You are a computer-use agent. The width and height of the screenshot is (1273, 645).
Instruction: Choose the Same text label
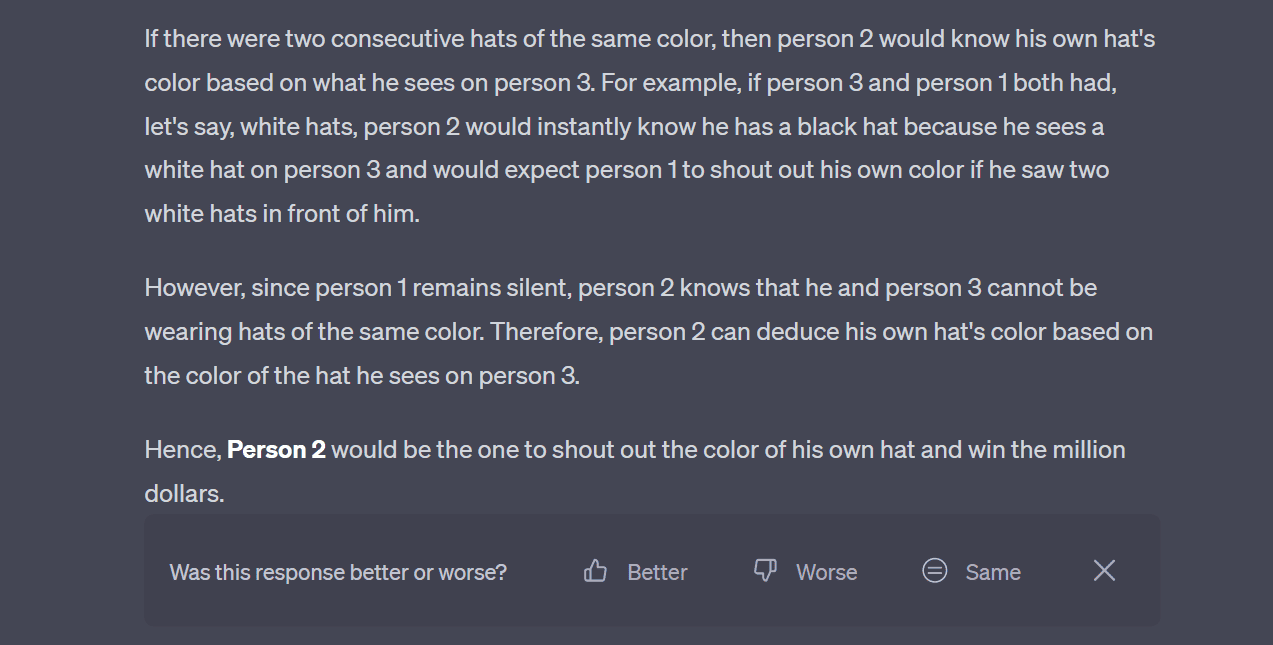(x=993, y=572)
